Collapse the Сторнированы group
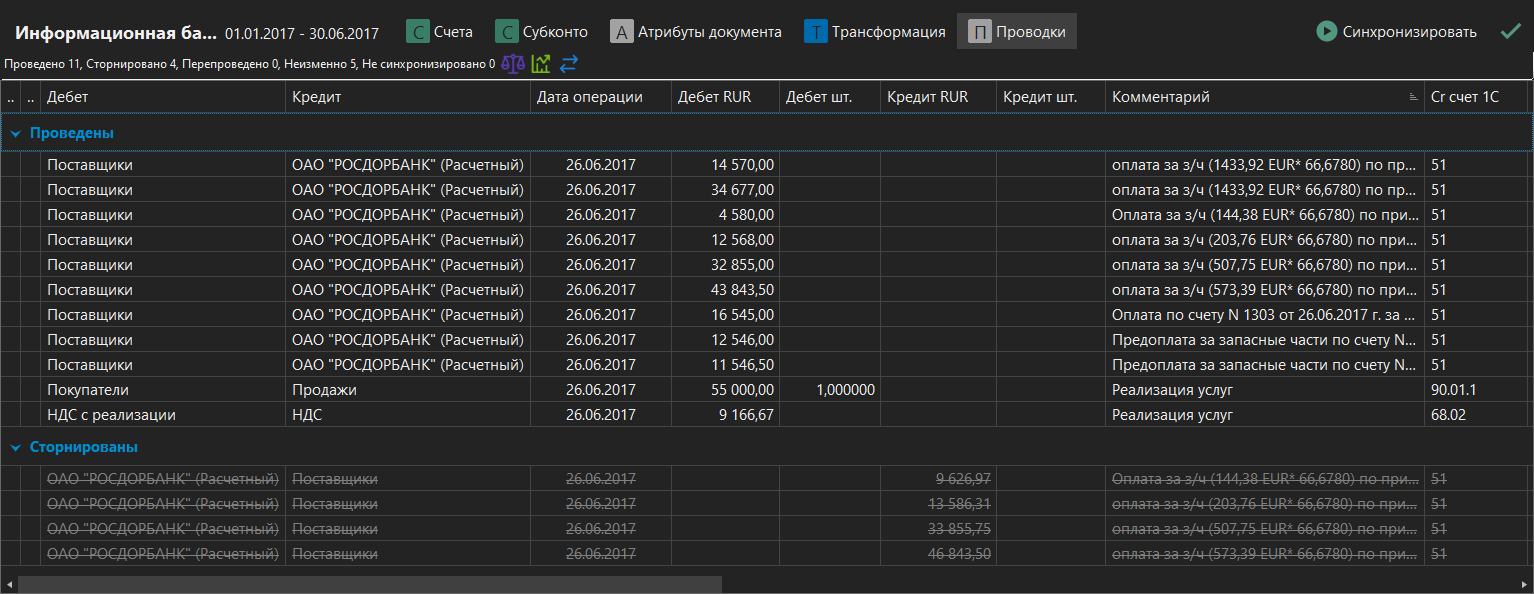Image resolution: width=1534 pixels, height=594 pixels. [16, 447]
